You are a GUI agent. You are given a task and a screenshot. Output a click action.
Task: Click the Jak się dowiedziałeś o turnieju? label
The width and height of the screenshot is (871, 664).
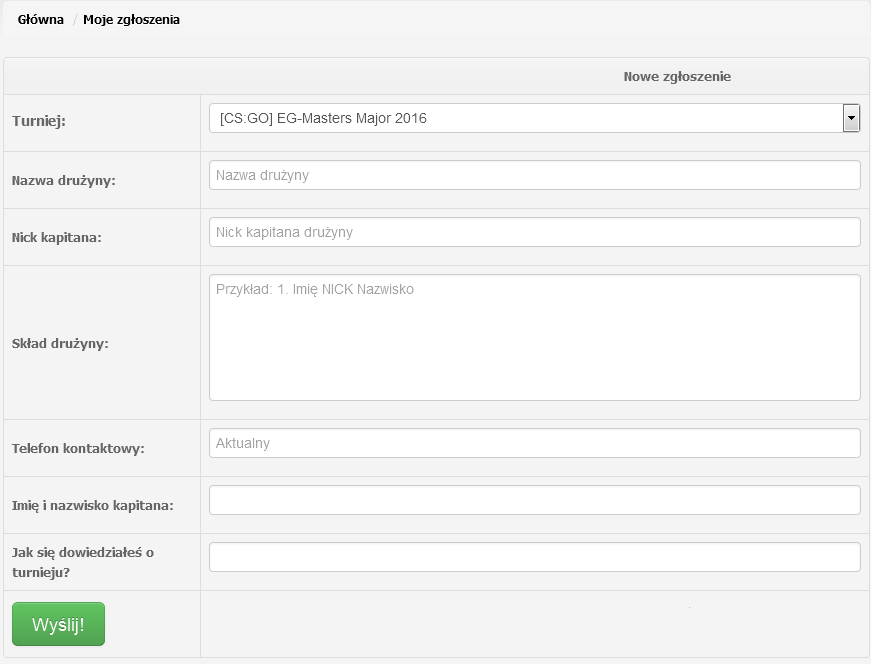pyautogui.click(x=82, y=561)
